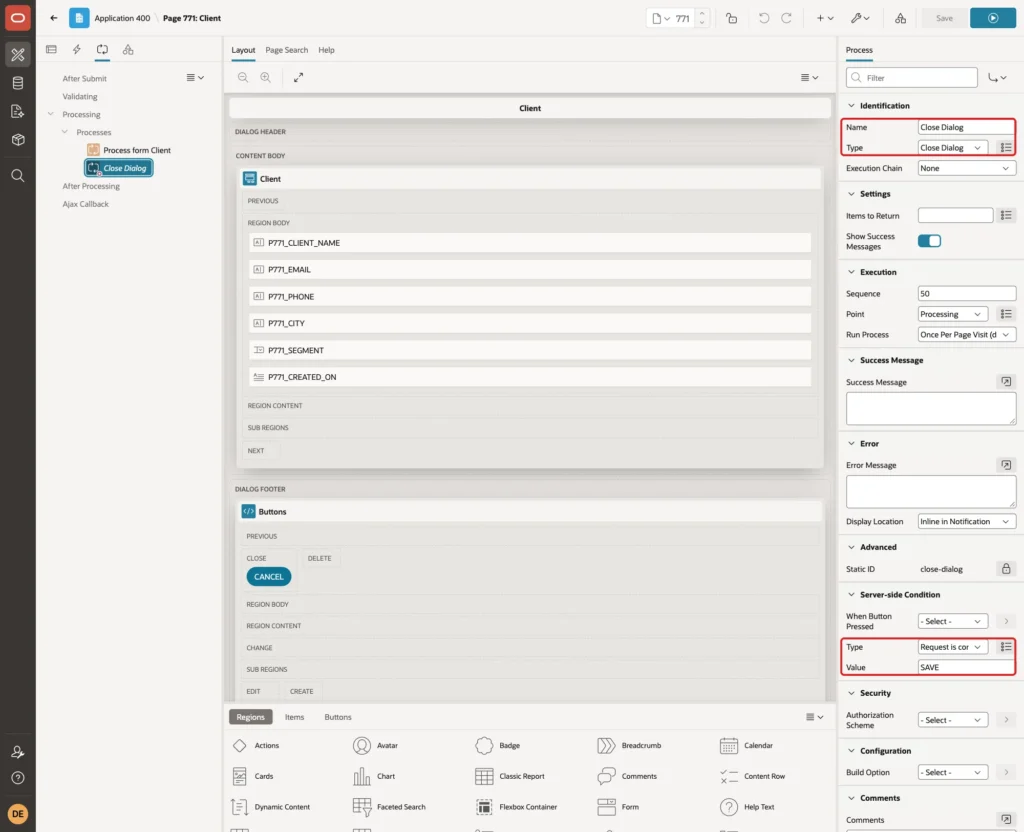Click the CANCEL button in layout
The width and height of the screenshot is (1024, 832).
(268, 577)
